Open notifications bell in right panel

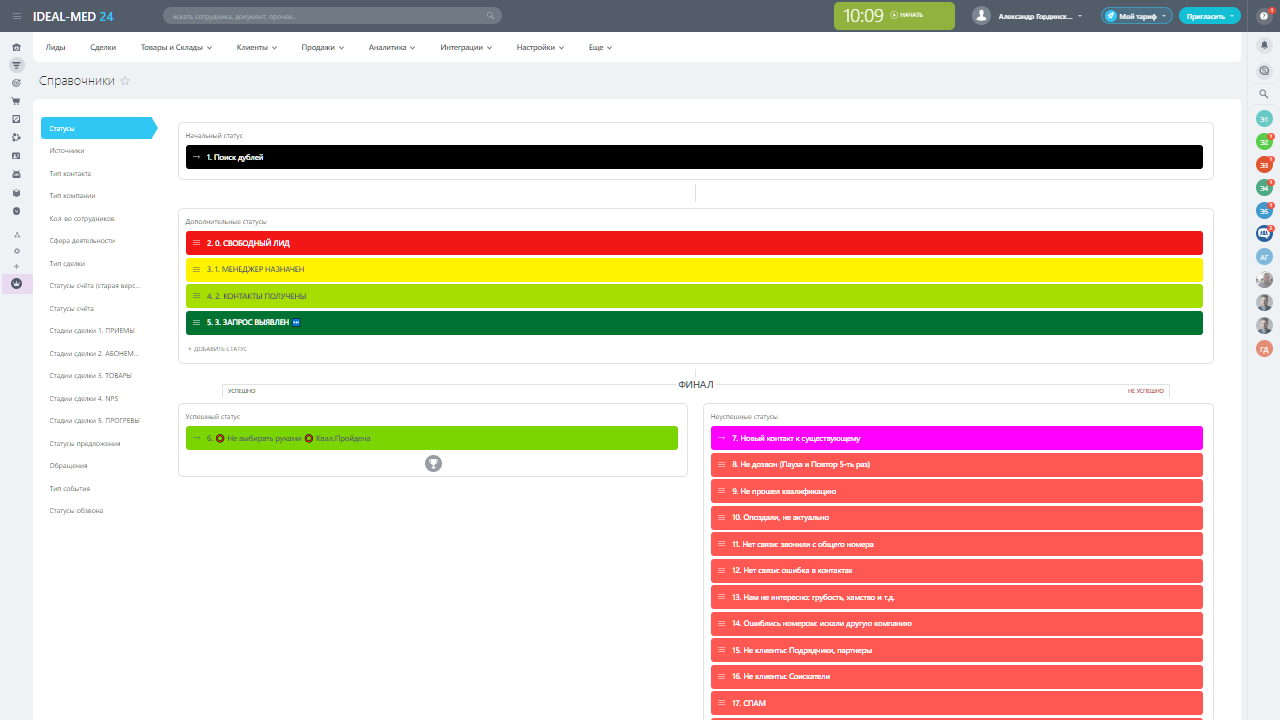pyautogui.click(x=1264, y=46)
